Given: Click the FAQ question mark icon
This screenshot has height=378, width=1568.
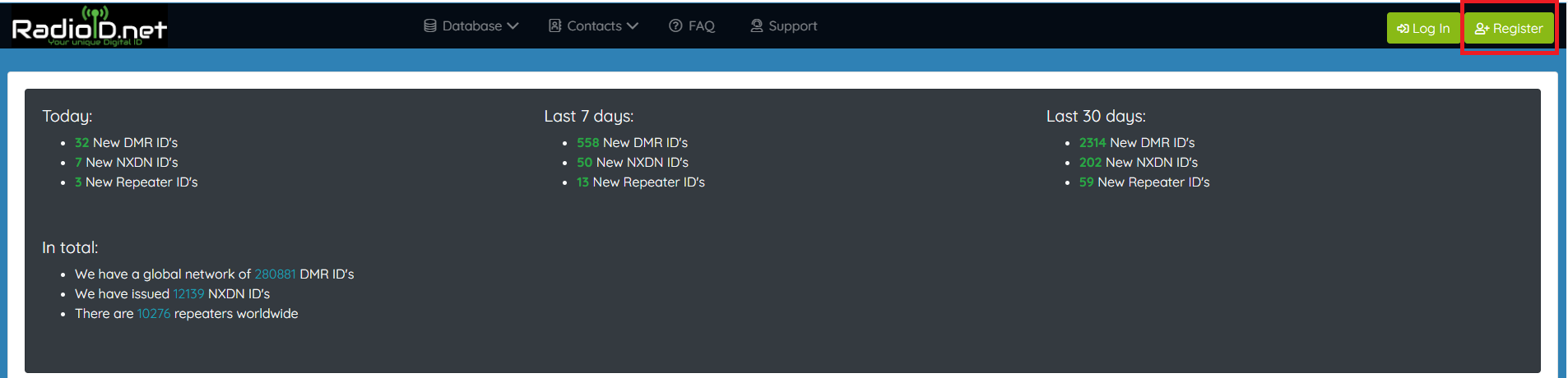Looking at the screenshot, I should pos(675,25).
